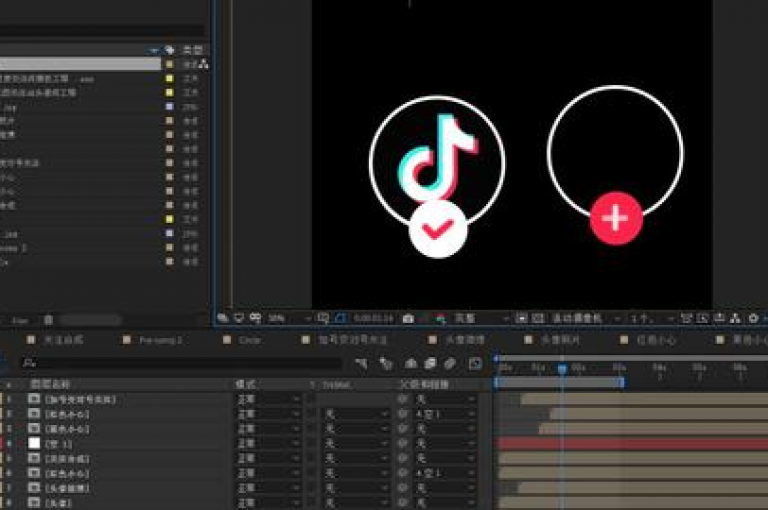Click the 0:00:01:14 timecode in viewer bar
Viewport: 768px width, 510px height.
pyautogui.click(x=373, y=318)
